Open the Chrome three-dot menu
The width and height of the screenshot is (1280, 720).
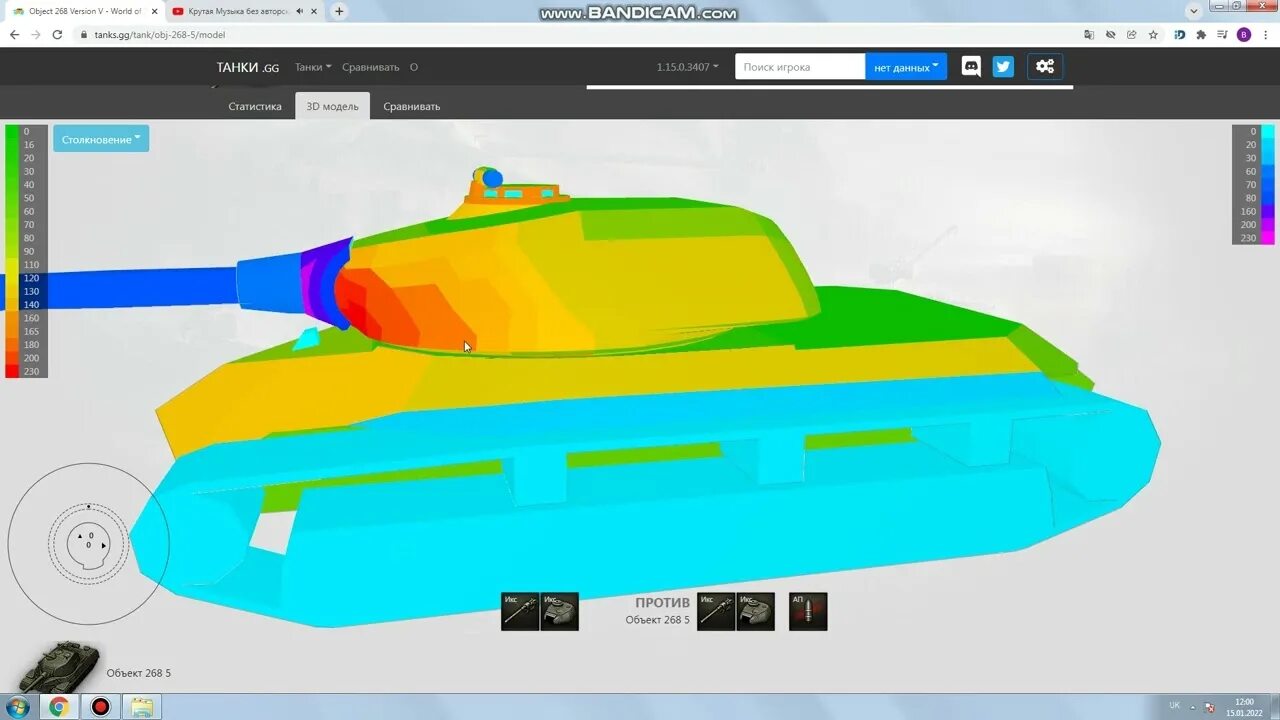1265,34
